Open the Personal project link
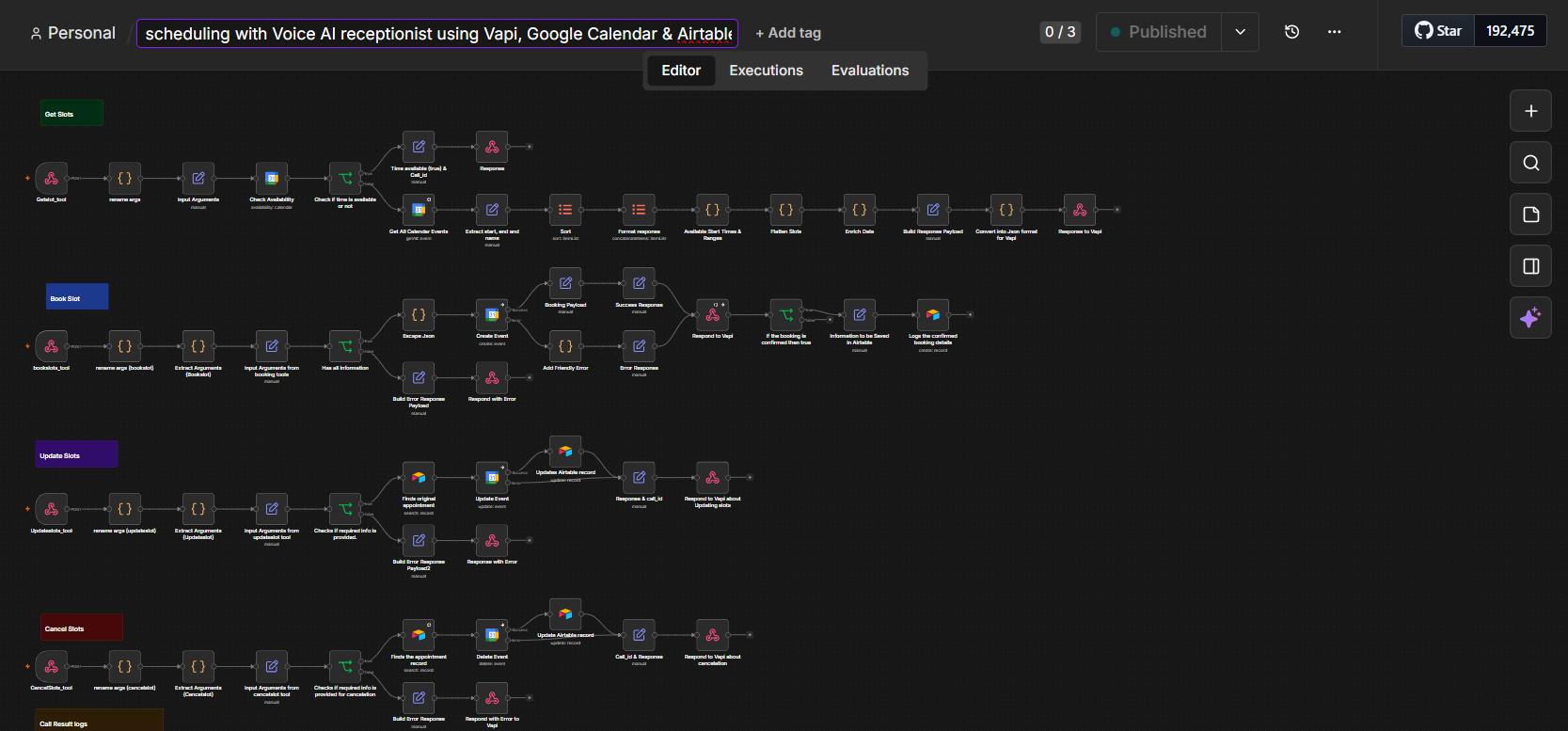 click(72, 33)
